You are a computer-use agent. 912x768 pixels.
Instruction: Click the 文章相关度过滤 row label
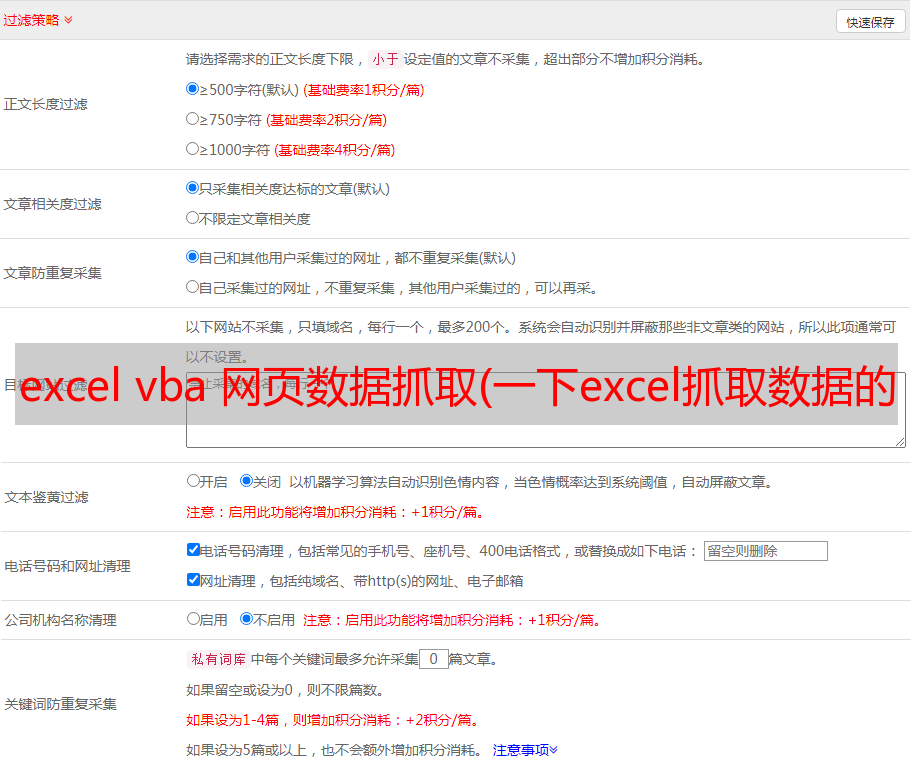[x=52, y=204]
